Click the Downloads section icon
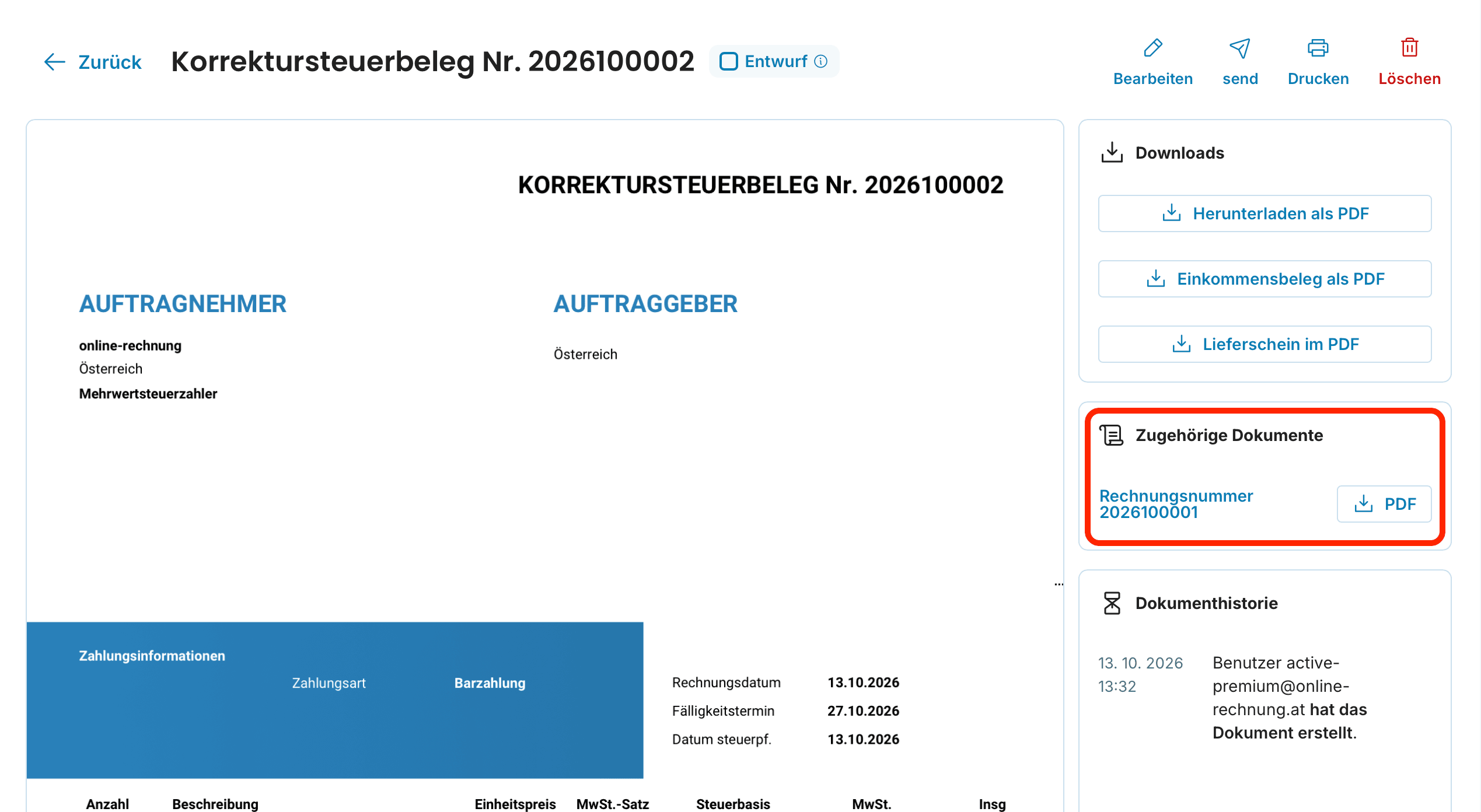 pyautogui.click(x=1112, y=152)
